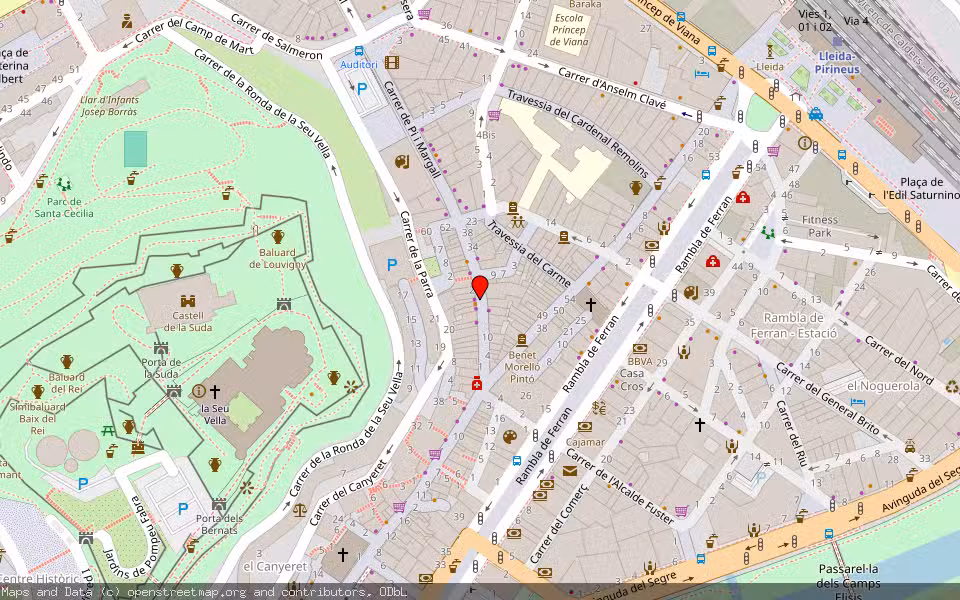Select the post office envelope icon near Carrer del Comerç
The height and width of the screenshot is (600, 960).
pos(569,471)
